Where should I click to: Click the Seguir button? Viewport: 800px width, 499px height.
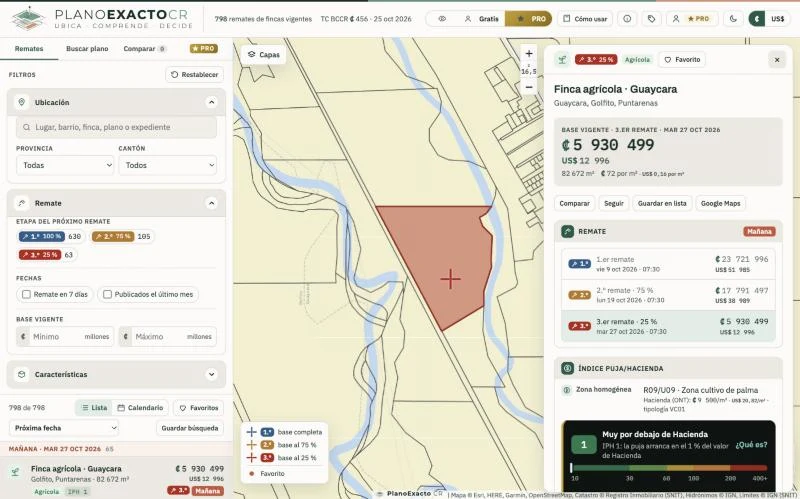614,203
